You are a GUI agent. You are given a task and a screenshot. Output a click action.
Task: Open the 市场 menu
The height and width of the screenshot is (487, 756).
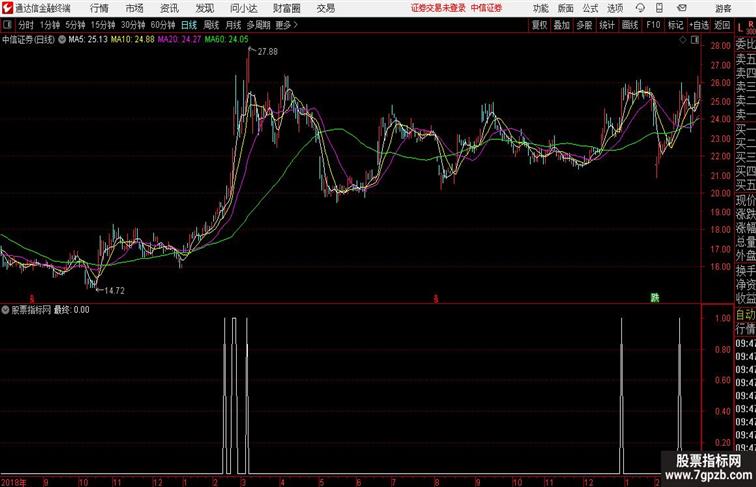[x=134, y=8]
